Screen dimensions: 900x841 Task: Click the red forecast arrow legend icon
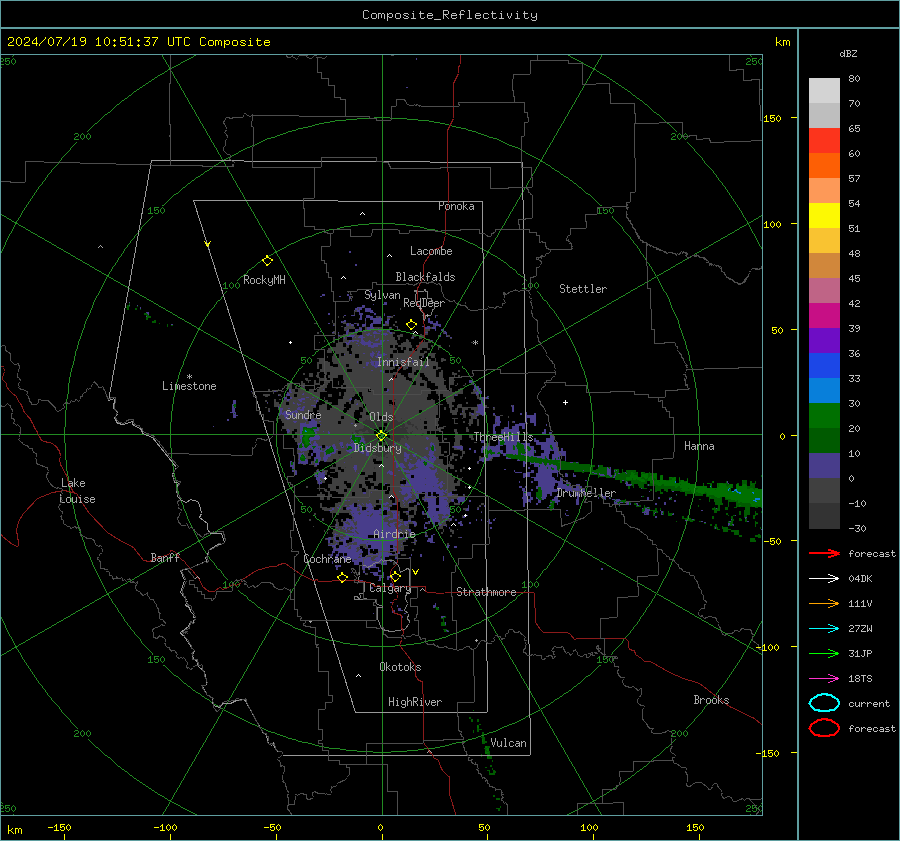click(x=824, y=553)
